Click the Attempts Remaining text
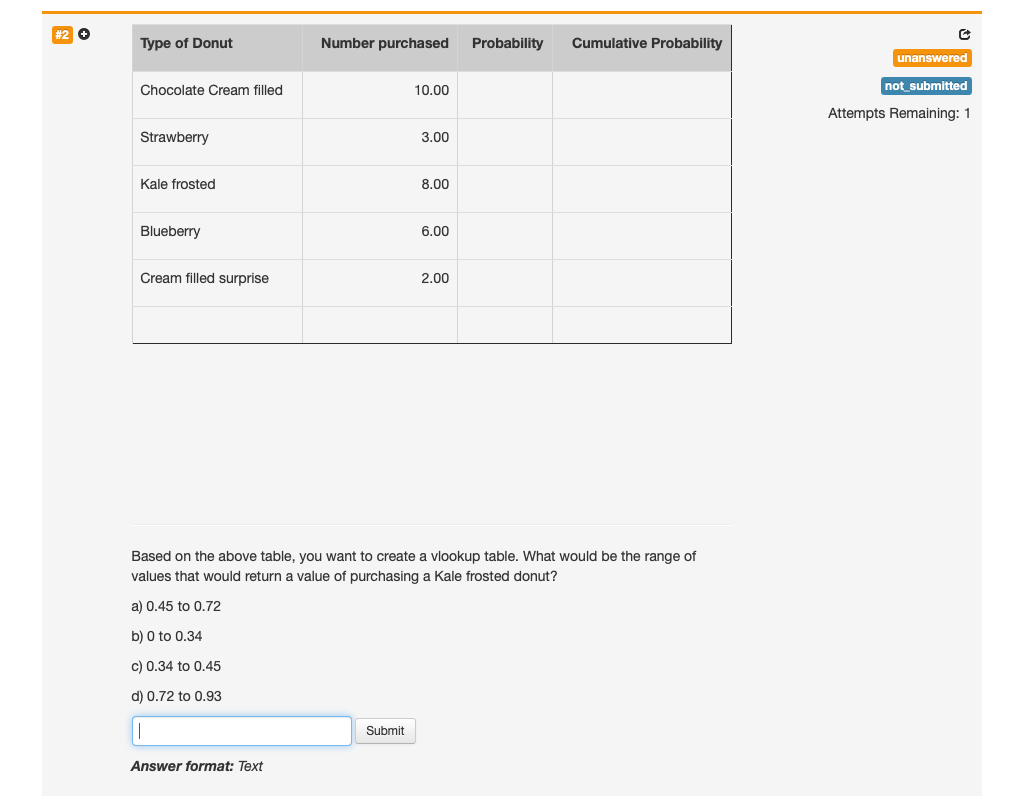The image size is (1016, 811). coord(898,113)
